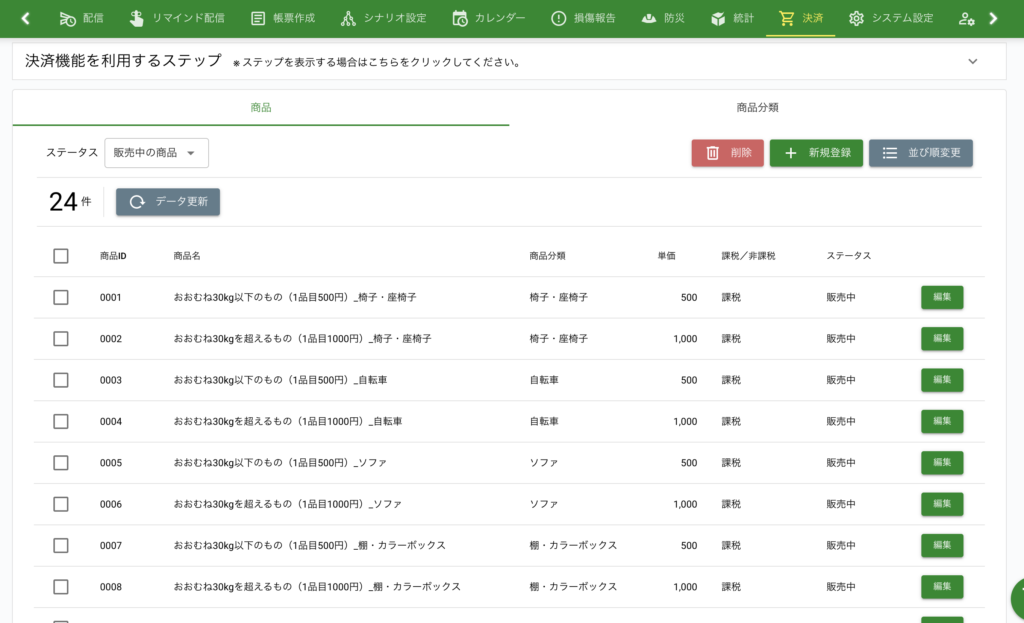Click 編集 for product 0007
Viewport: 1024px width, 623px height.
942,545
